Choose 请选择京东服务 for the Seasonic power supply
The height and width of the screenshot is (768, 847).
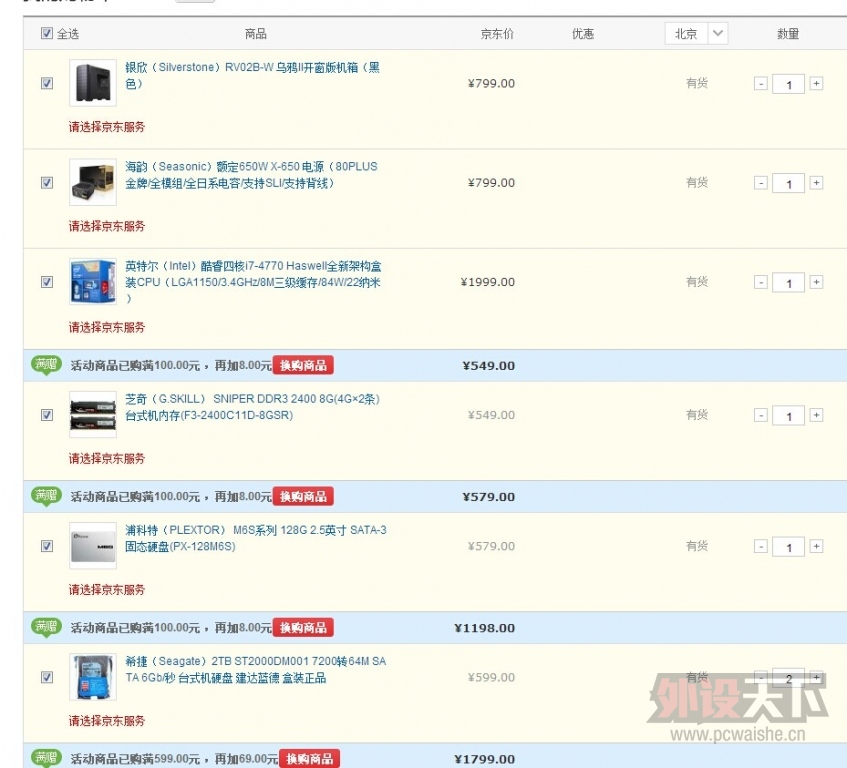pos(107,226)
